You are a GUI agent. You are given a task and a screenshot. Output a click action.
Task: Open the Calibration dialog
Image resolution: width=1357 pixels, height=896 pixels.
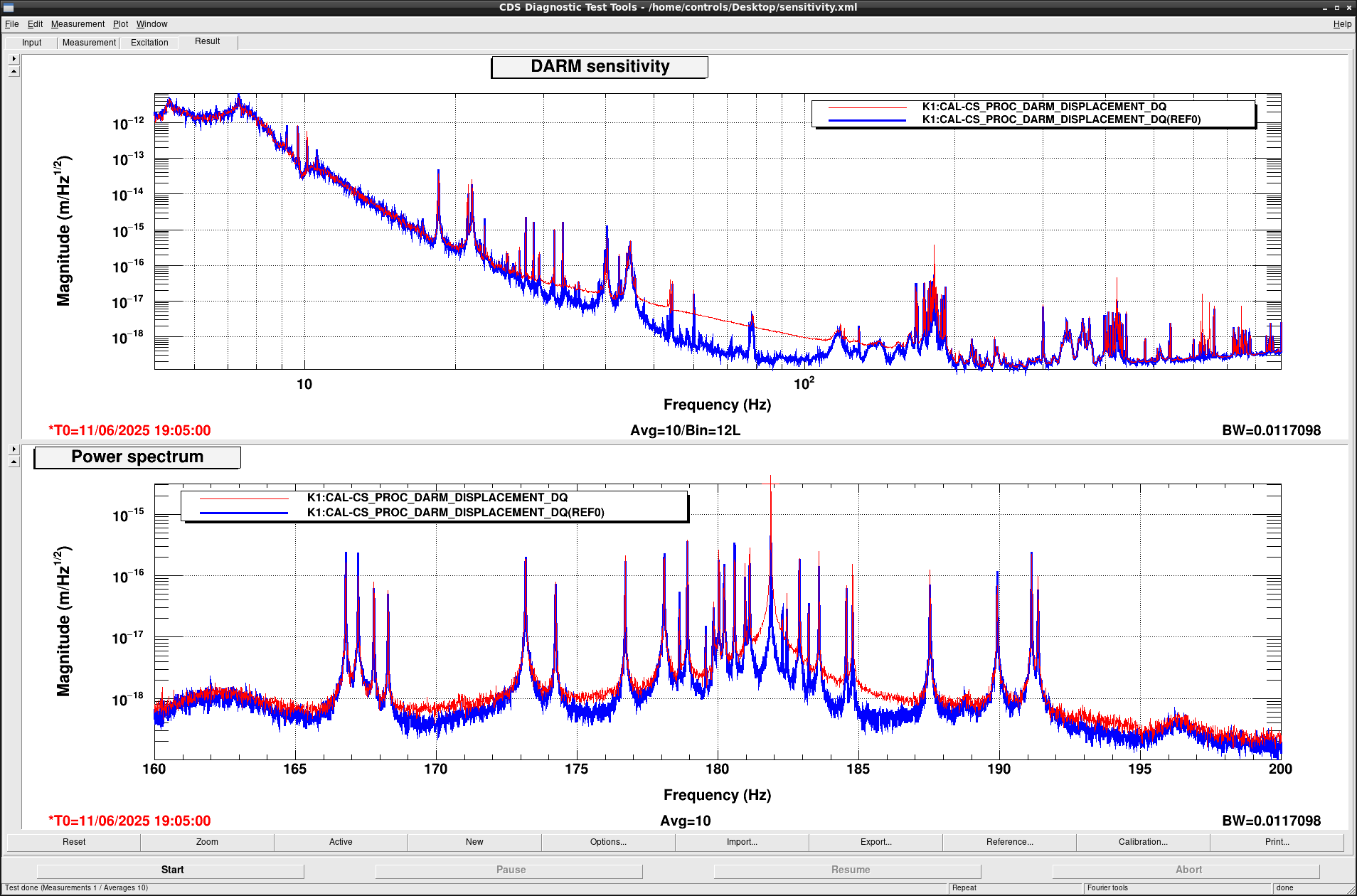pyautogui.click(x=1143, y=842)
